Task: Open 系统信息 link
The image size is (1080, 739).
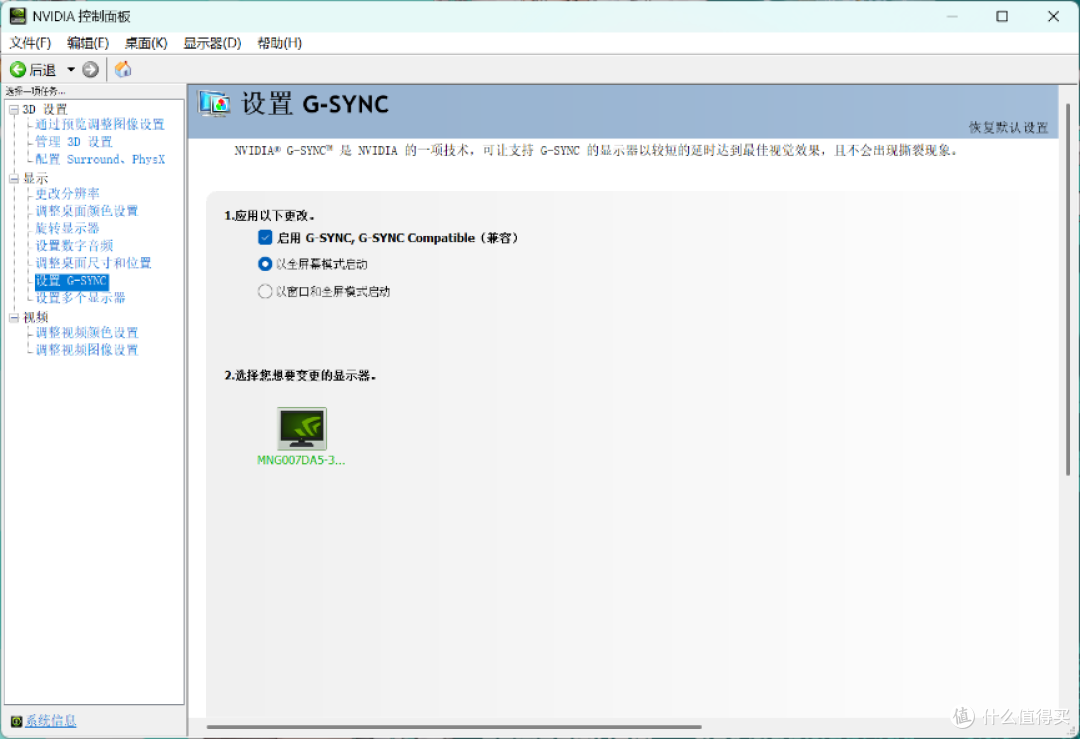Action: tap(51, 721)
